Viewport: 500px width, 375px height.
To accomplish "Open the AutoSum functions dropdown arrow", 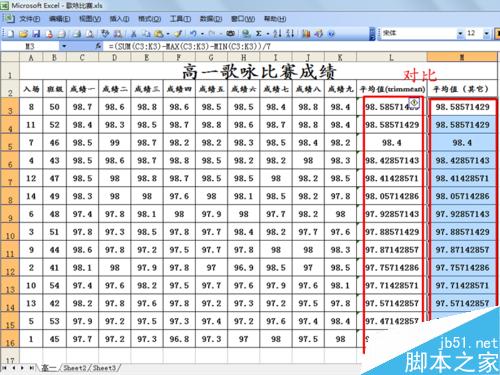I will pos(267,34).
